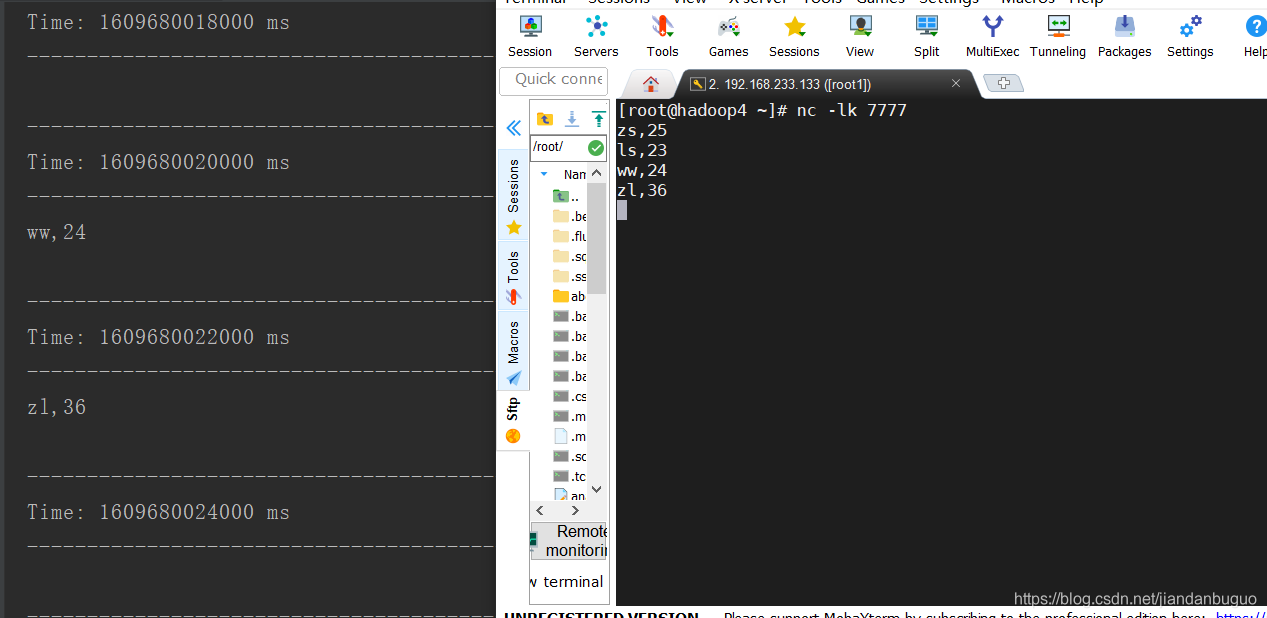Click 'zl,36' output in left console
Screen dimensions: 1267x618
click(x=57, y=408)
